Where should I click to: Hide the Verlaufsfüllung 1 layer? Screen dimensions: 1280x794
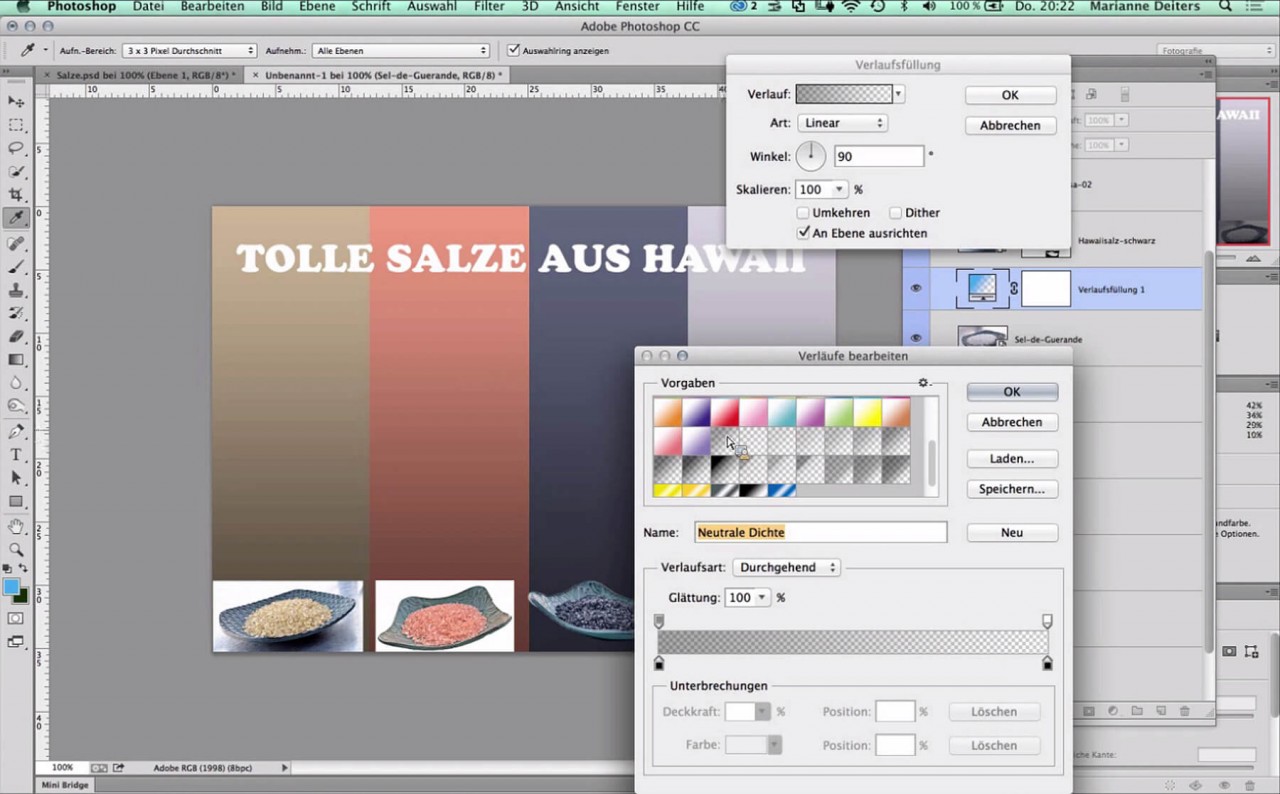click(x=915, y=288)
